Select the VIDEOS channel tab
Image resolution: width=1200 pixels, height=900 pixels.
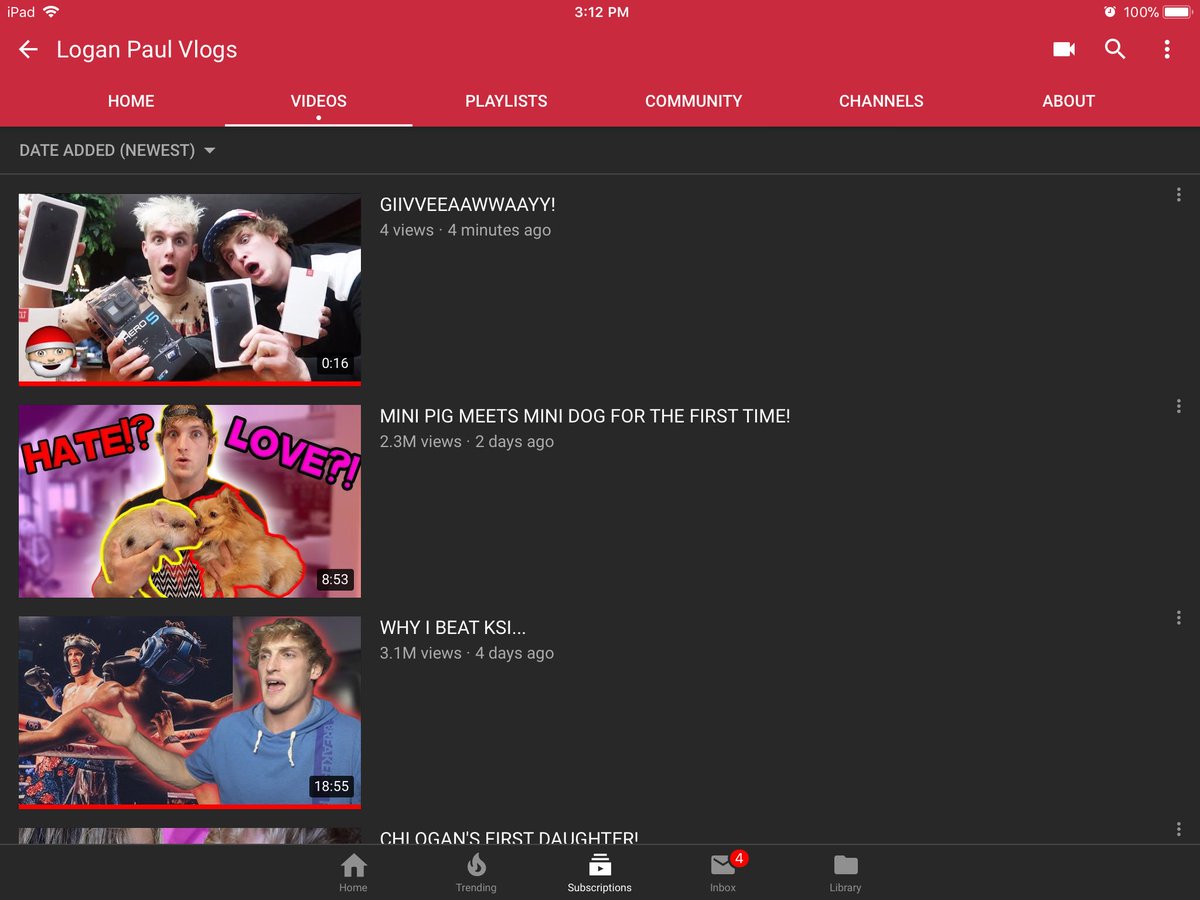318,101
